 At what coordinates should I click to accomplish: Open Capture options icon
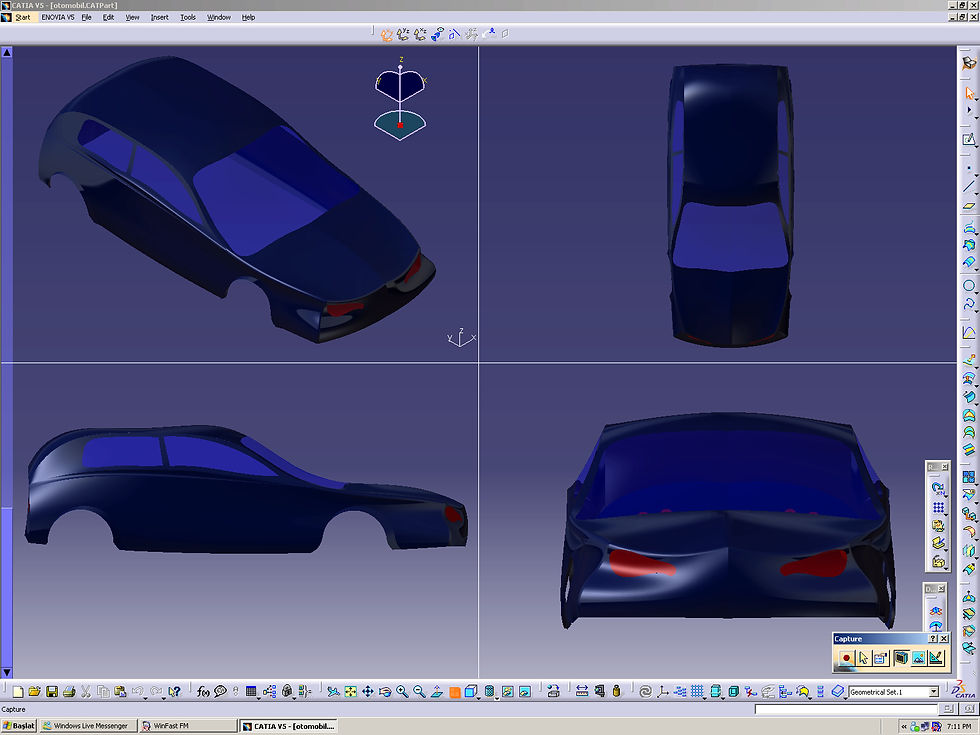coord(881,658)
